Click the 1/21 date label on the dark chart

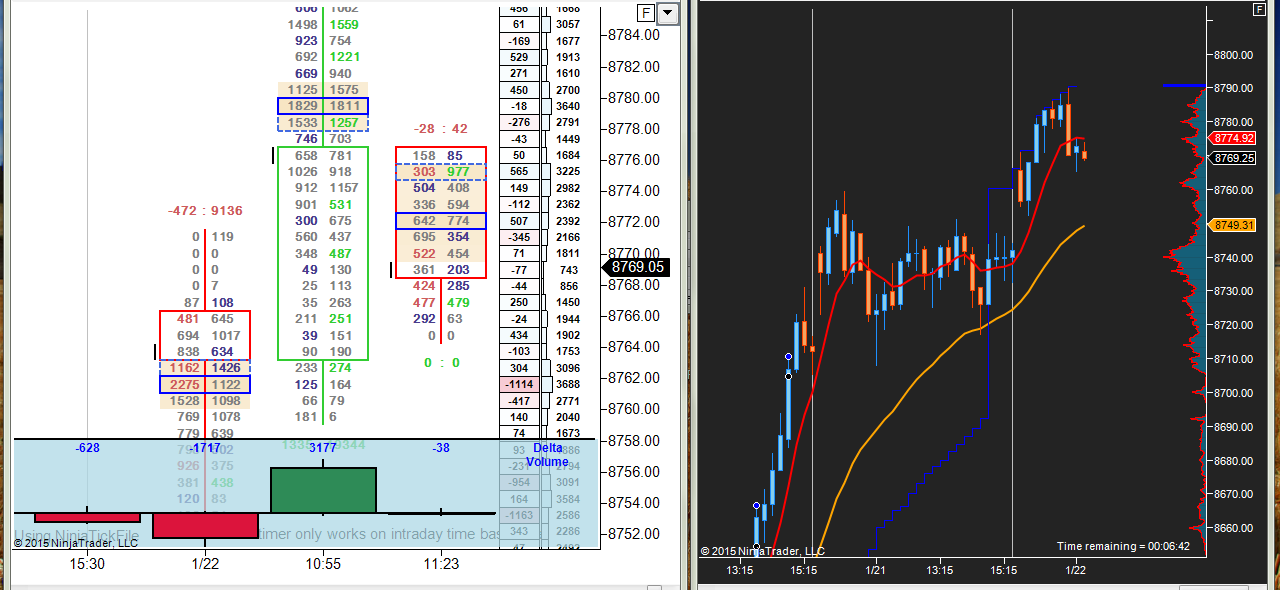[875, 570]
